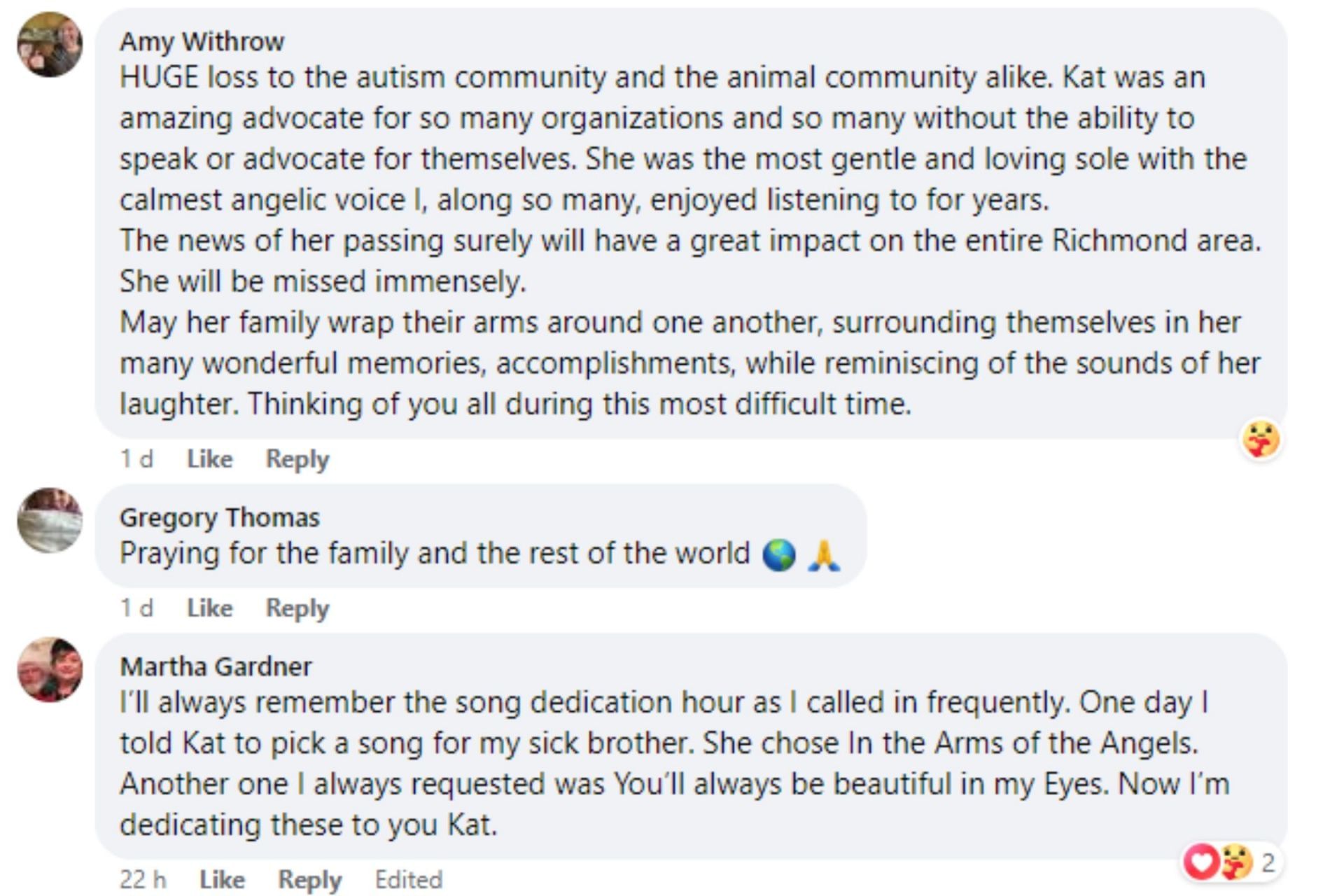Reply to Gregory Thomas's comment
Image resolution: width=1344 pixels, height=896 pixels.
(297, 608)
